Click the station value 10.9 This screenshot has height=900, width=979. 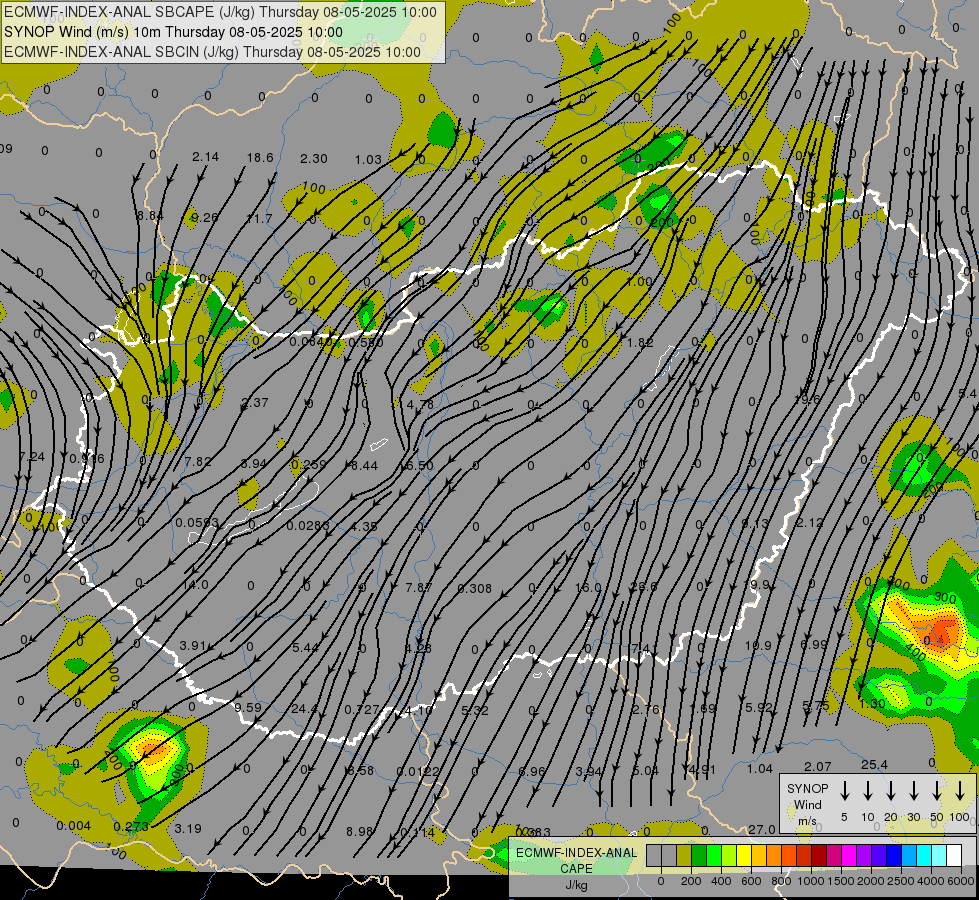click(759, 645)
